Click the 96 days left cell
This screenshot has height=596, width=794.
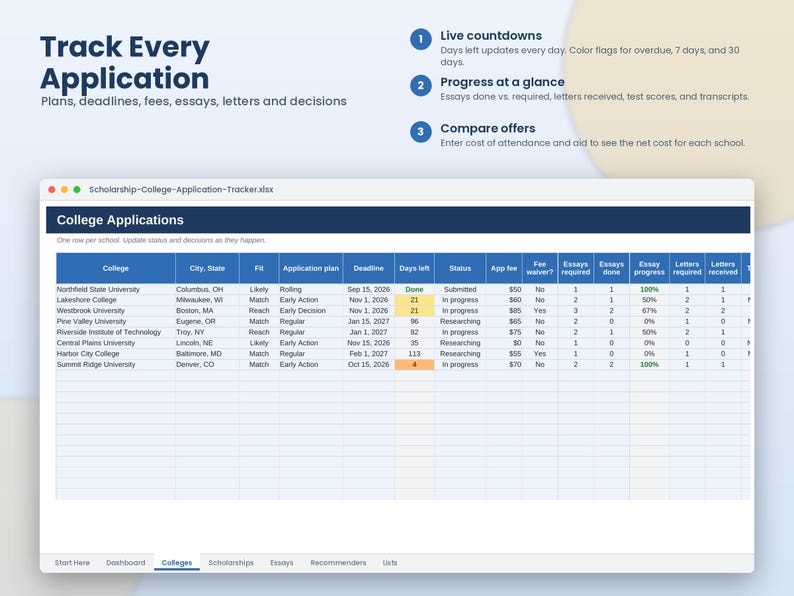click(x=414, y=322)
